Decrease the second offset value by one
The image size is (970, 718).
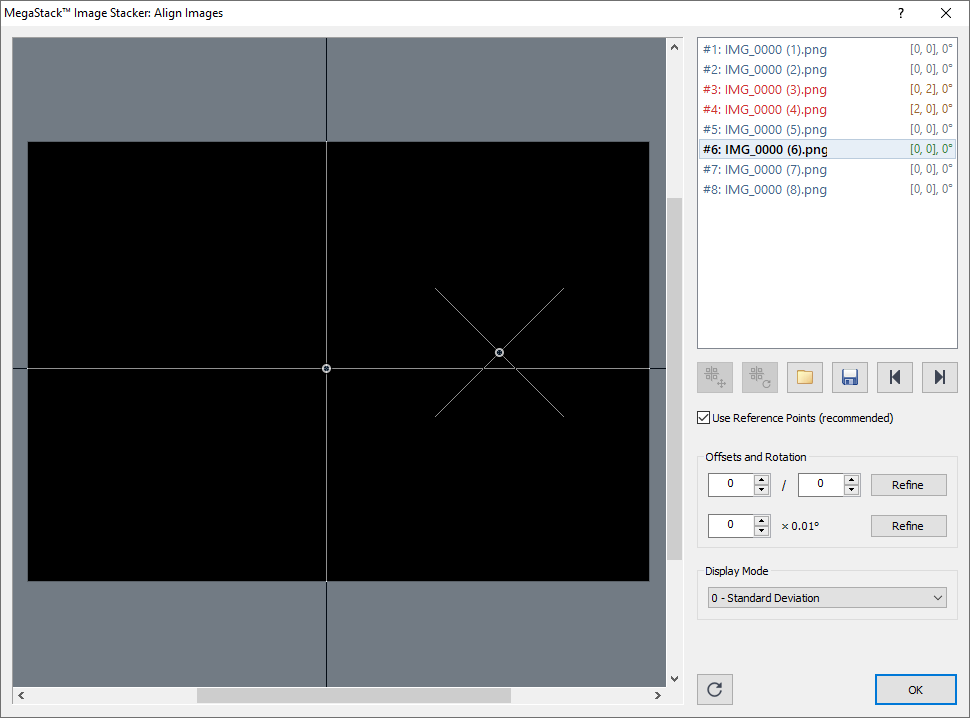[x=852, y=490]
